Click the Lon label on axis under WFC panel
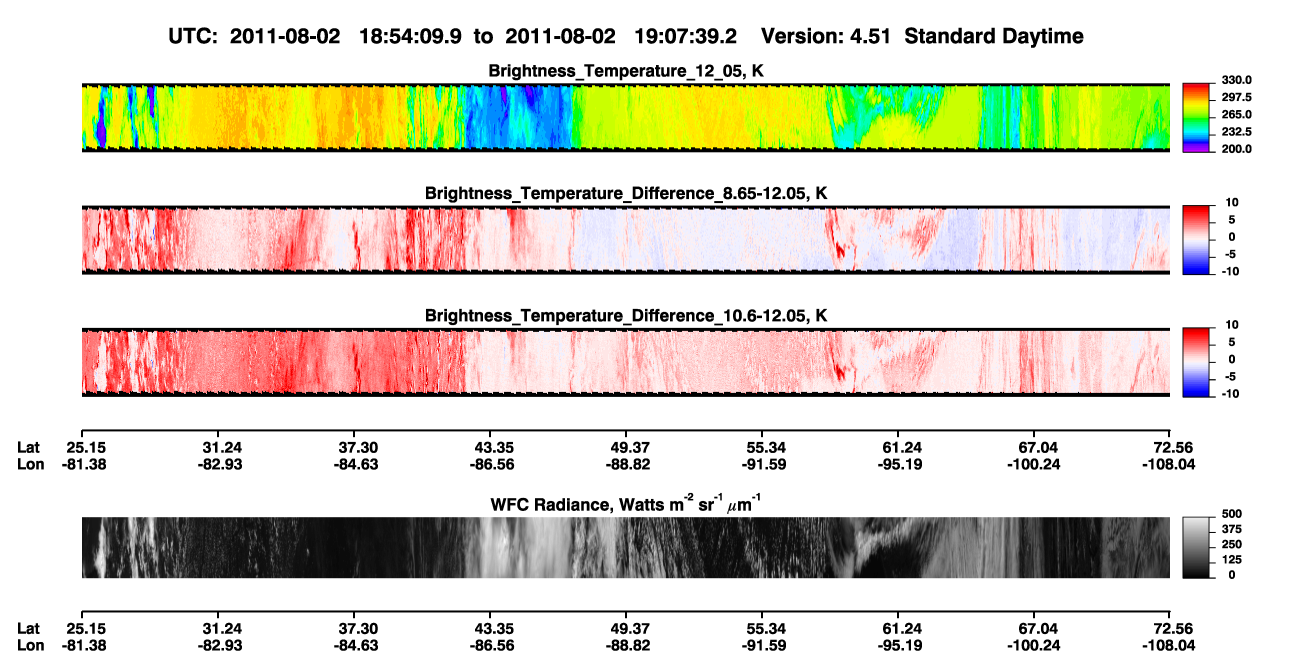Screen dimensions: 1300x667 point(29,644)
